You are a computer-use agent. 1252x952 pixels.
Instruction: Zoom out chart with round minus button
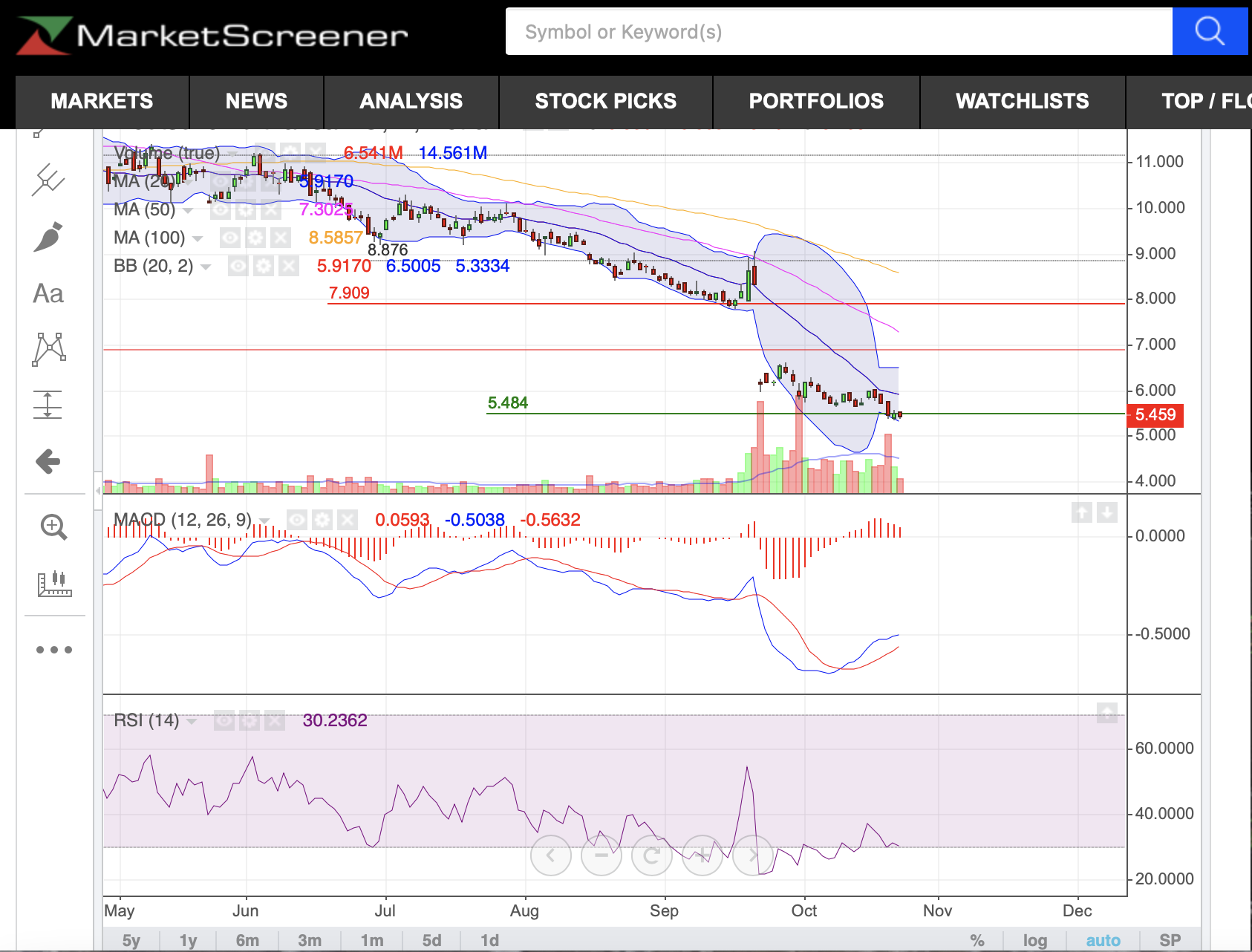point(601,855)
